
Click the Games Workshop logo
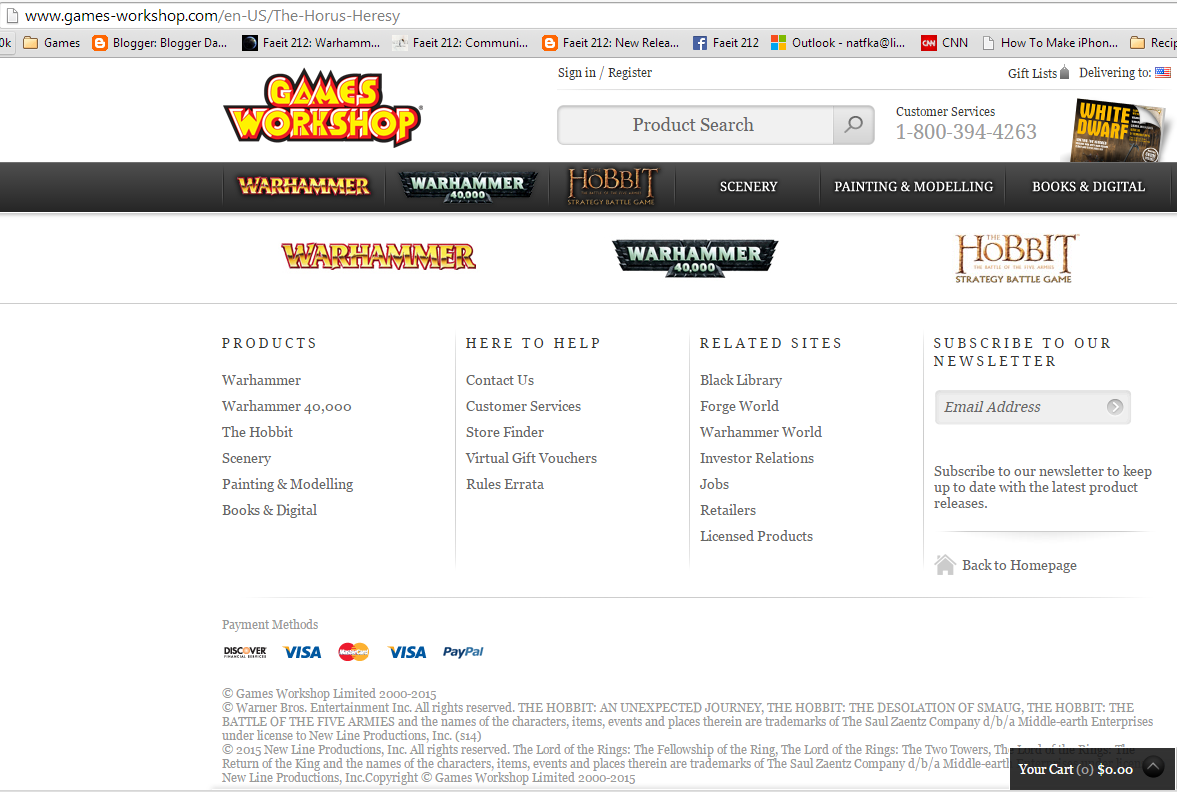click(323, 107)
